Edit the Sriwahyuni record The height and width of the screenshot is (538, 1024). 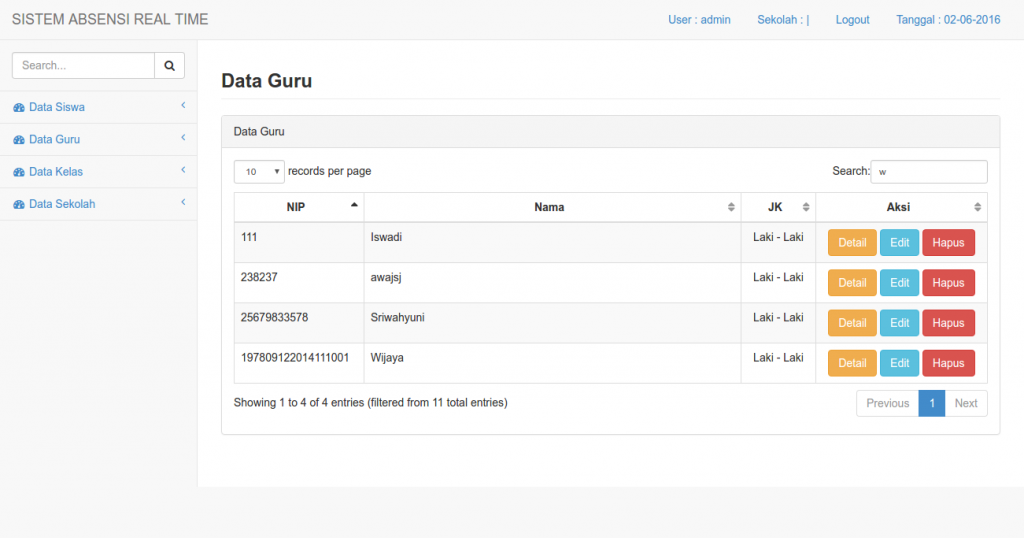(x=899, y=323)
